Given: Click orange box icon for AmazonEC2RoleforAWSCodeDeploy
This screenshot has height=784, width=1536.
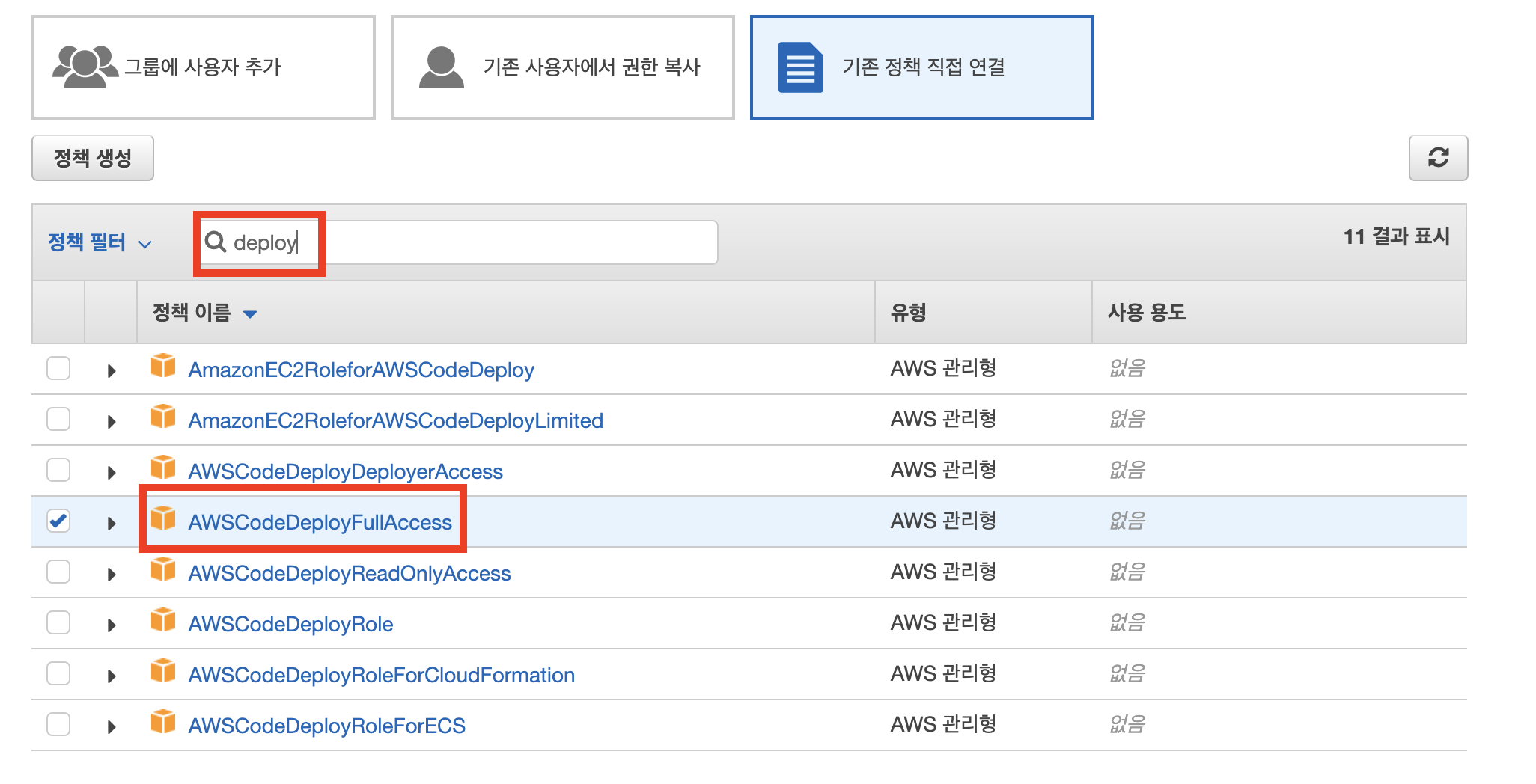Looking at the screenshot, I should click(x=163, y=366).
